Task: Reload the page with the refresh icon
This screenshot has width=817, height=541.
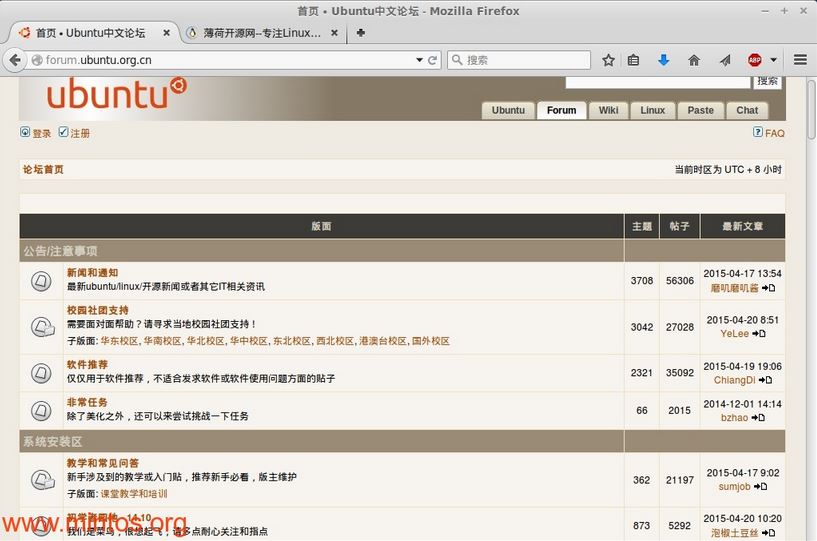Action: point(433,60)
